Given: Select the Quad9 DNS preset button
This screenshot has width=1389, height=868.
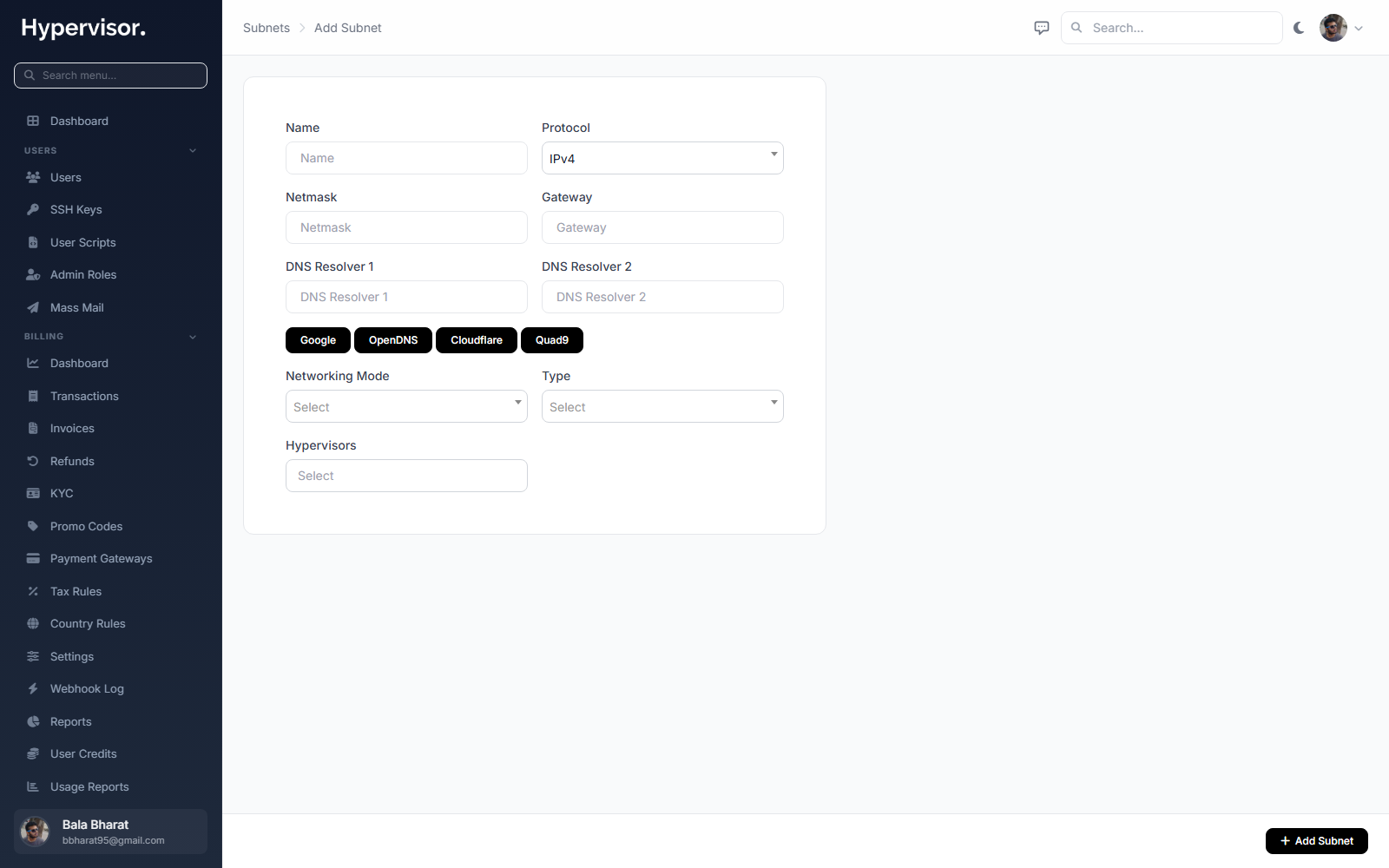Looking at the screenshot, I should coord(552,340).
